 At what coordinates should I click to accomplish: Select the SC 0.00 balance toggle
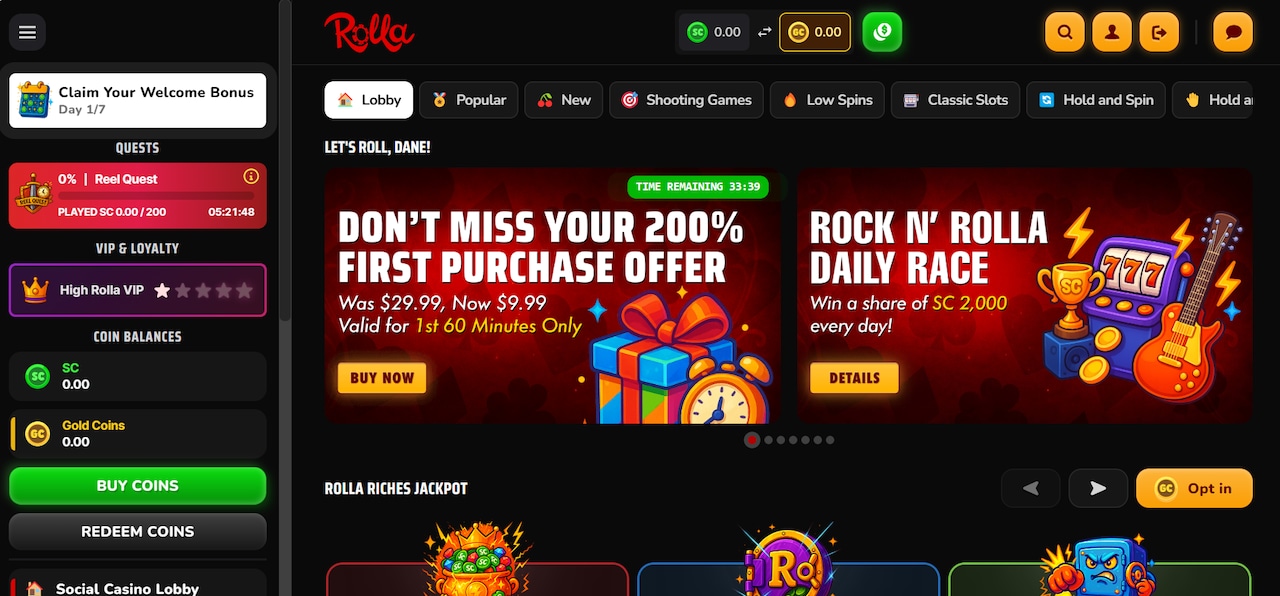714,32
